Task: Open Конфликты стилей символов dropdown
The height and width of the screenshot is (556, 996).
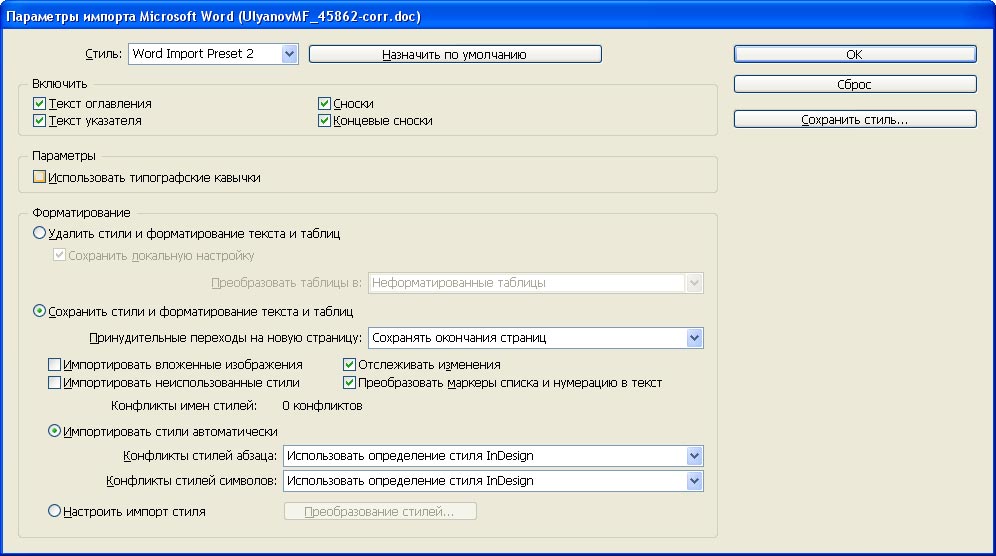Action: pos(493,481)
